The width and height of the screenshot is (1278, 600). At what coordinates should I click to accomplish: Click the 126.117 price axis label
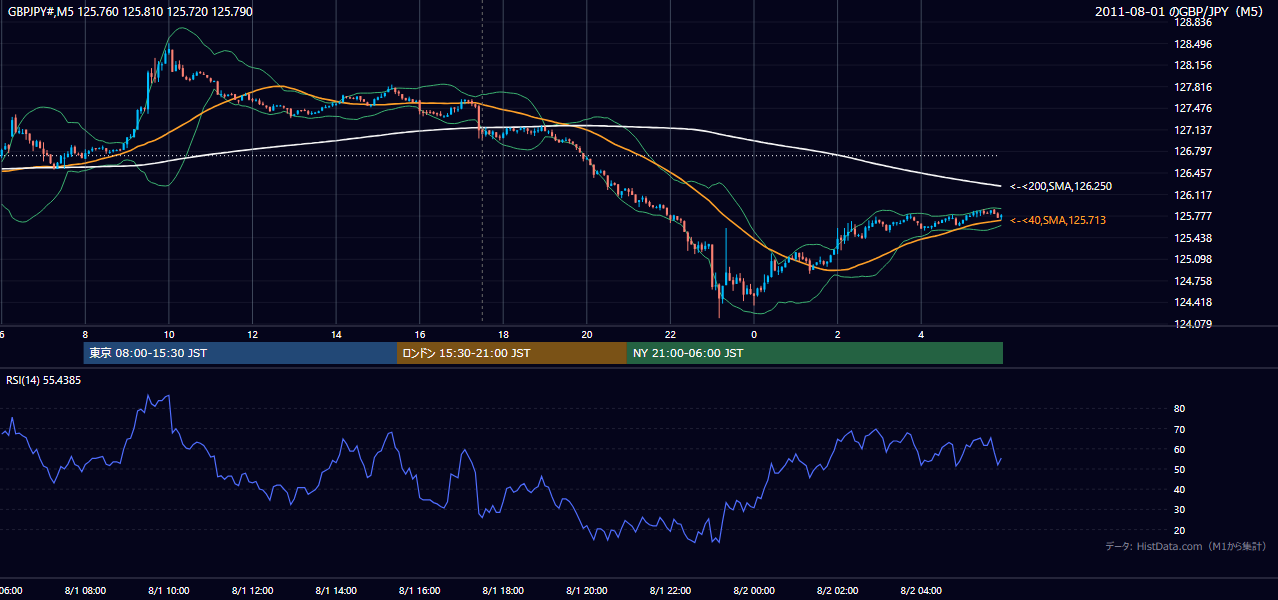1192,195
